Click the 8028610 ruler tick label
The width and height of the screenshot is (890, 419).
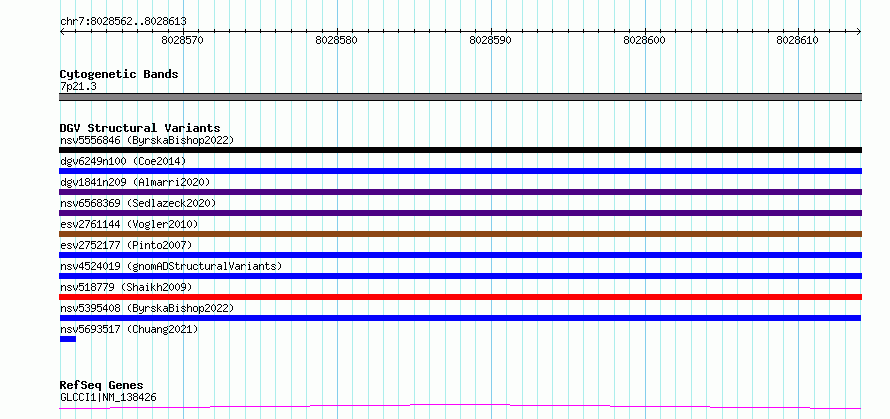[x=798, y=40]
